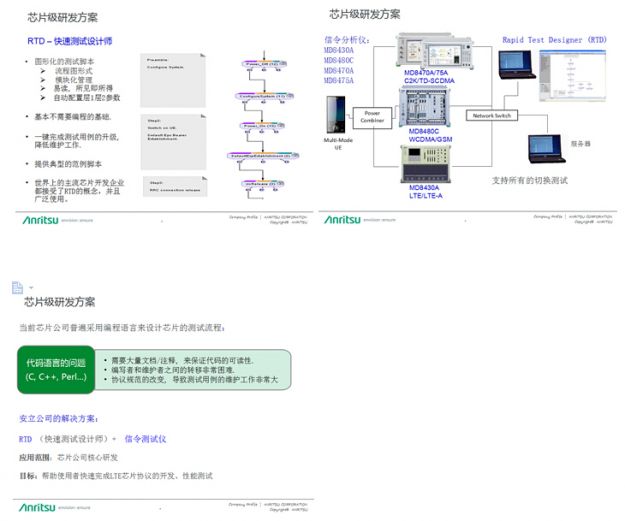Click the Multi-Mode UE caption
This screenshot has width=625, height=521.
pos(338,144)
